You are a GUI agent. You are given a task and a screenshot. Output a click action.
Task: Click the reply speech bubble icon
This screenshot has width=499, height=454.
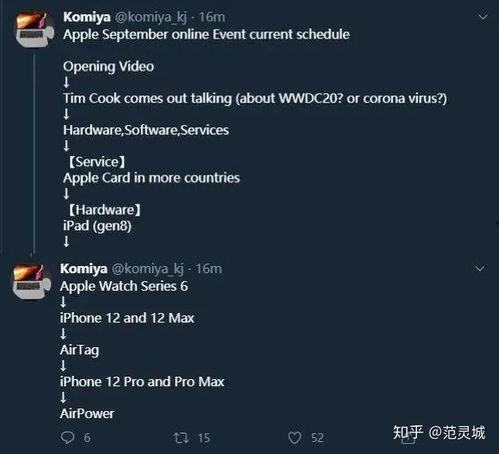(67, 437)
